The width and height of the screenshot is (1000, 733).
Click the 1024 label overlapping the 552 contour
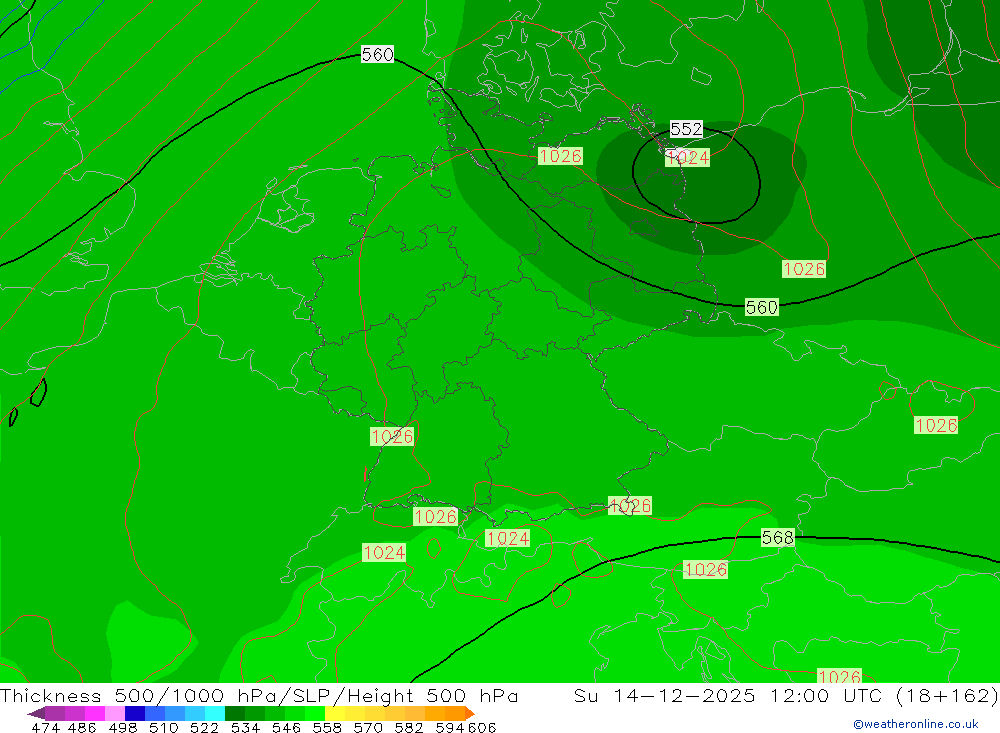coord(688,158)
